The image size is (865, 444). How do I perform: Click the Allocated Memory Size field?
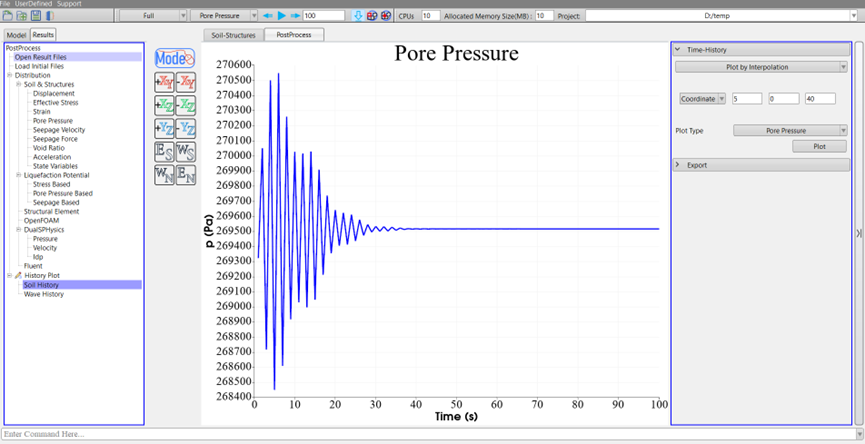[544, 16]
